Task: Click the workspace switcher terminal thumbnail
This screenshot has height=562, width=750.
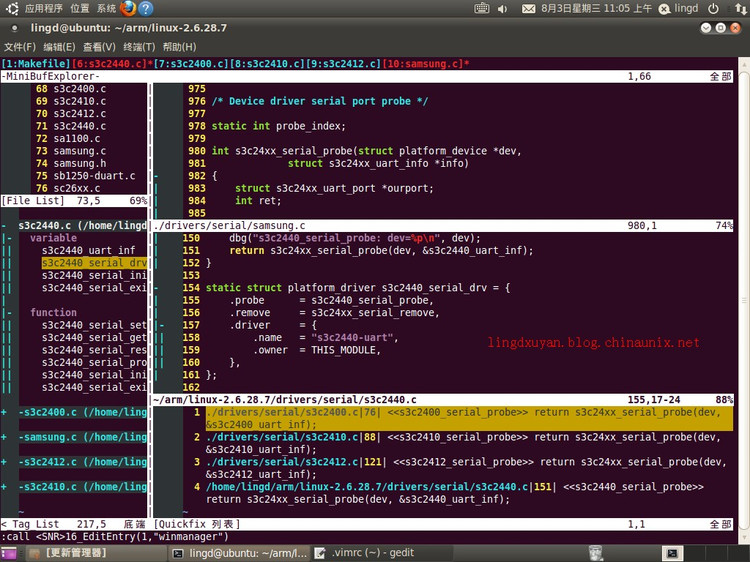Action: (673, 553)
